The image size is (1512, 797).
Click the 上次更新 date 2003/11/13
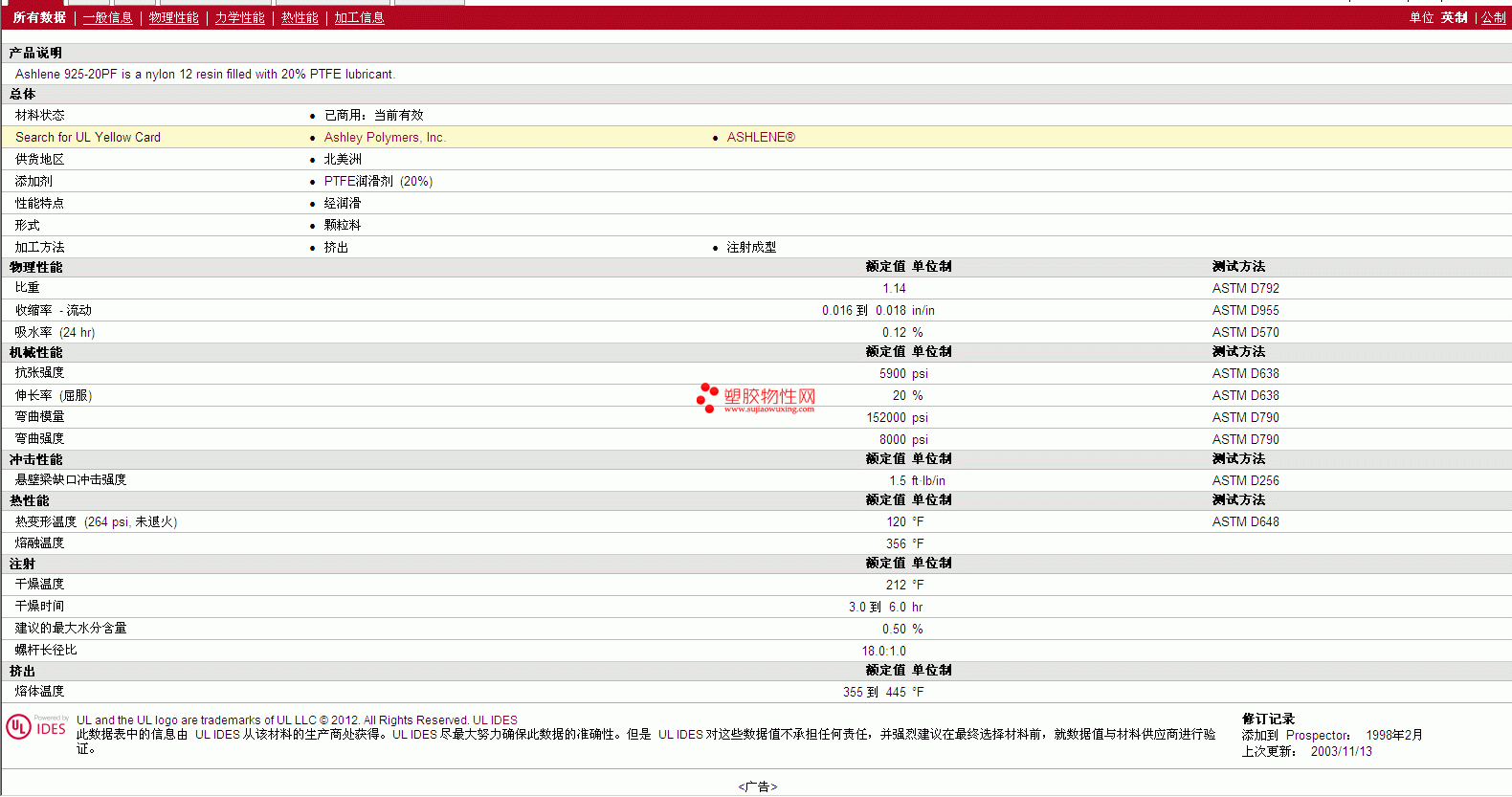click(x=1341, y=752)
